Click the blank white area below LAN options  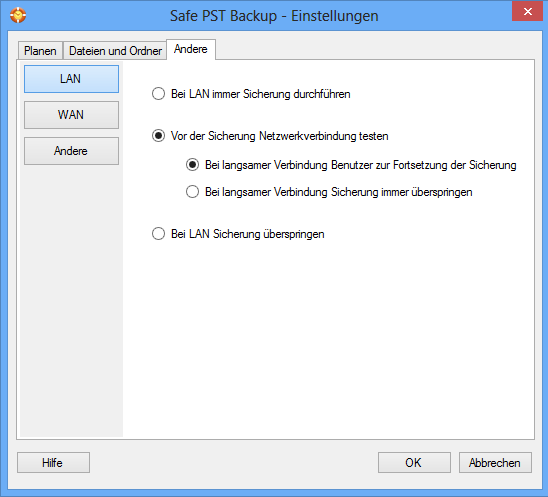coord(329,339)
